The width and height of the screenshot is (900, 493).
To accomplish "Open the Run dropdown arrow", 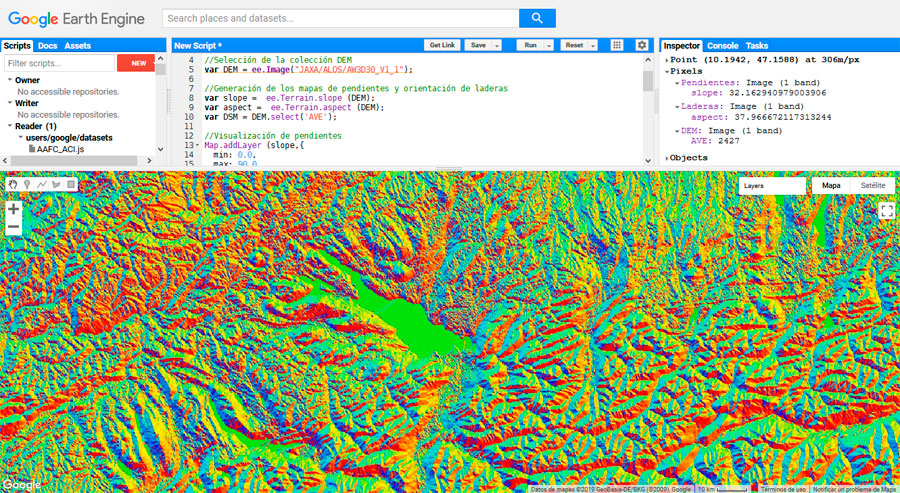I will point(549,45).
